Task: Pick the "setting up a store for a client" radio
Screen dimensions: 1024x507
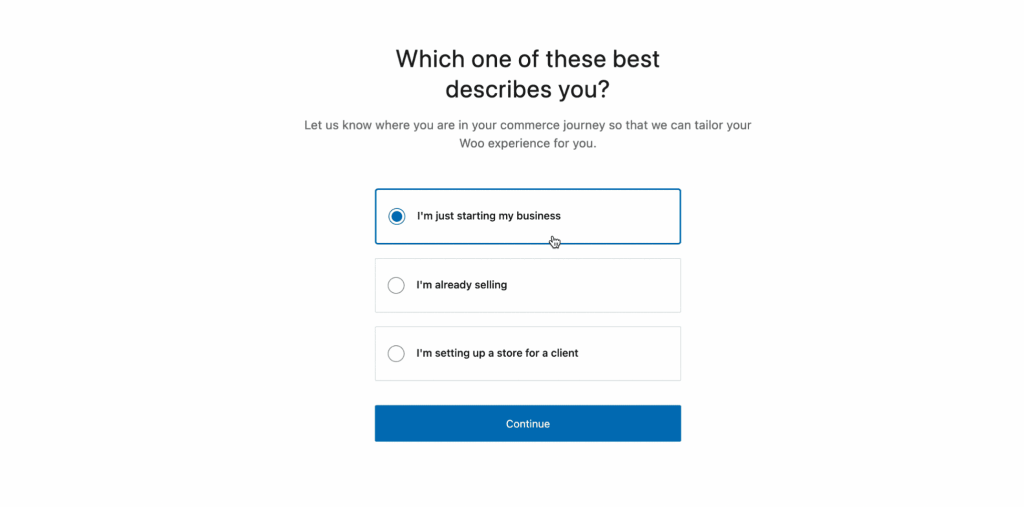Action: (x=396, y=353)
